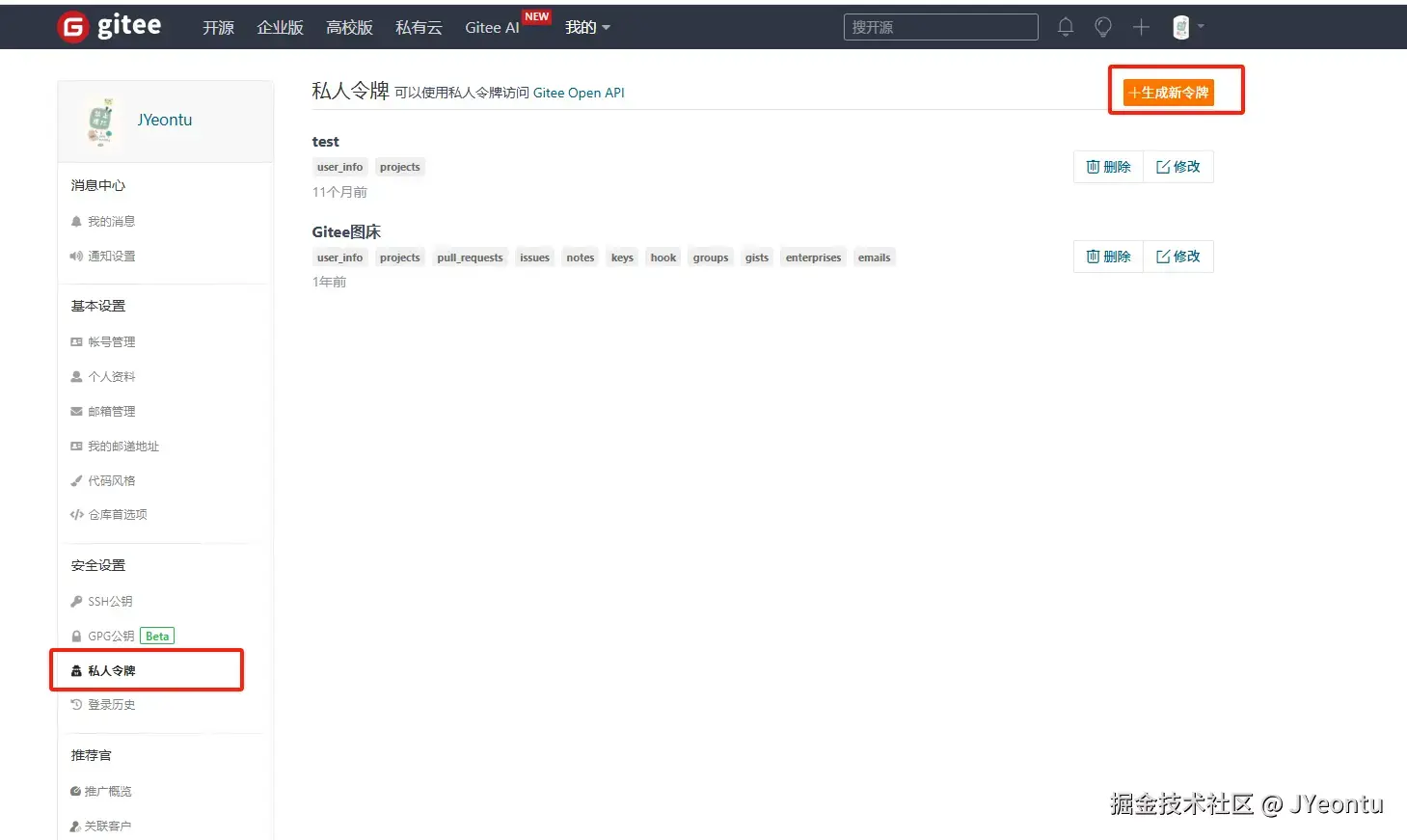
Task: Open 推广概览 in the sidebar
Action: (101, 791)
